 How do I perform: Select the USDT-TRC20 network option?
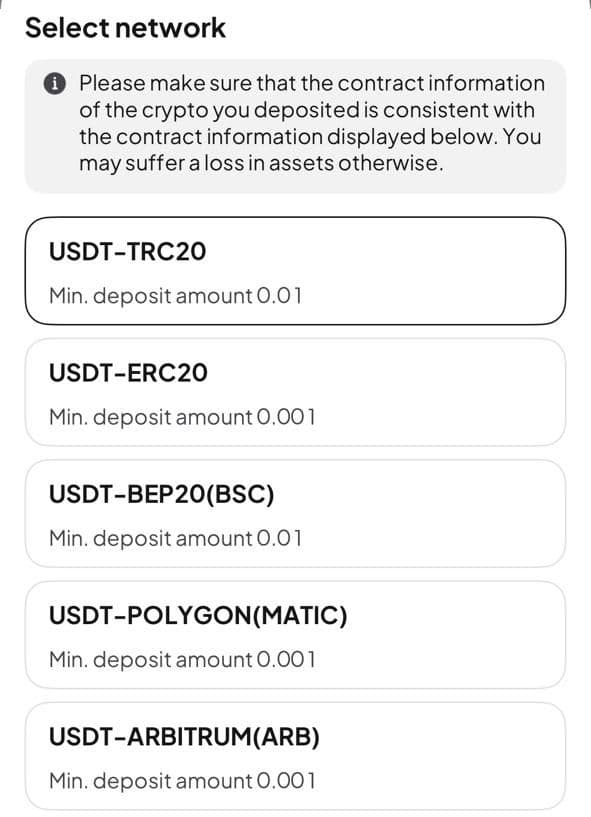295,271
